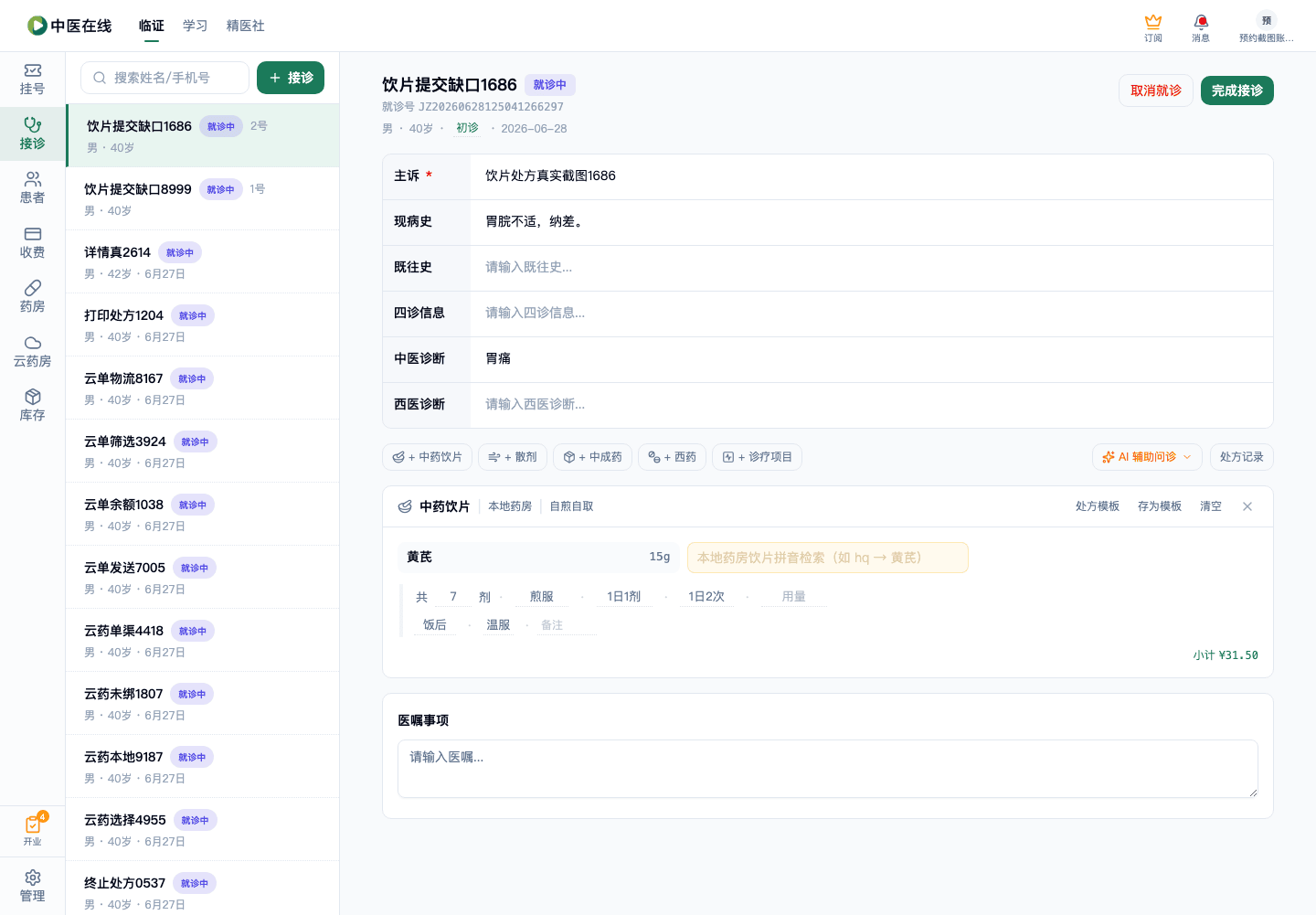The width and height of the screenshot is (1316, 915).
Task: Open the 收费 billing sidebar icon
Action: pos(32,243)
